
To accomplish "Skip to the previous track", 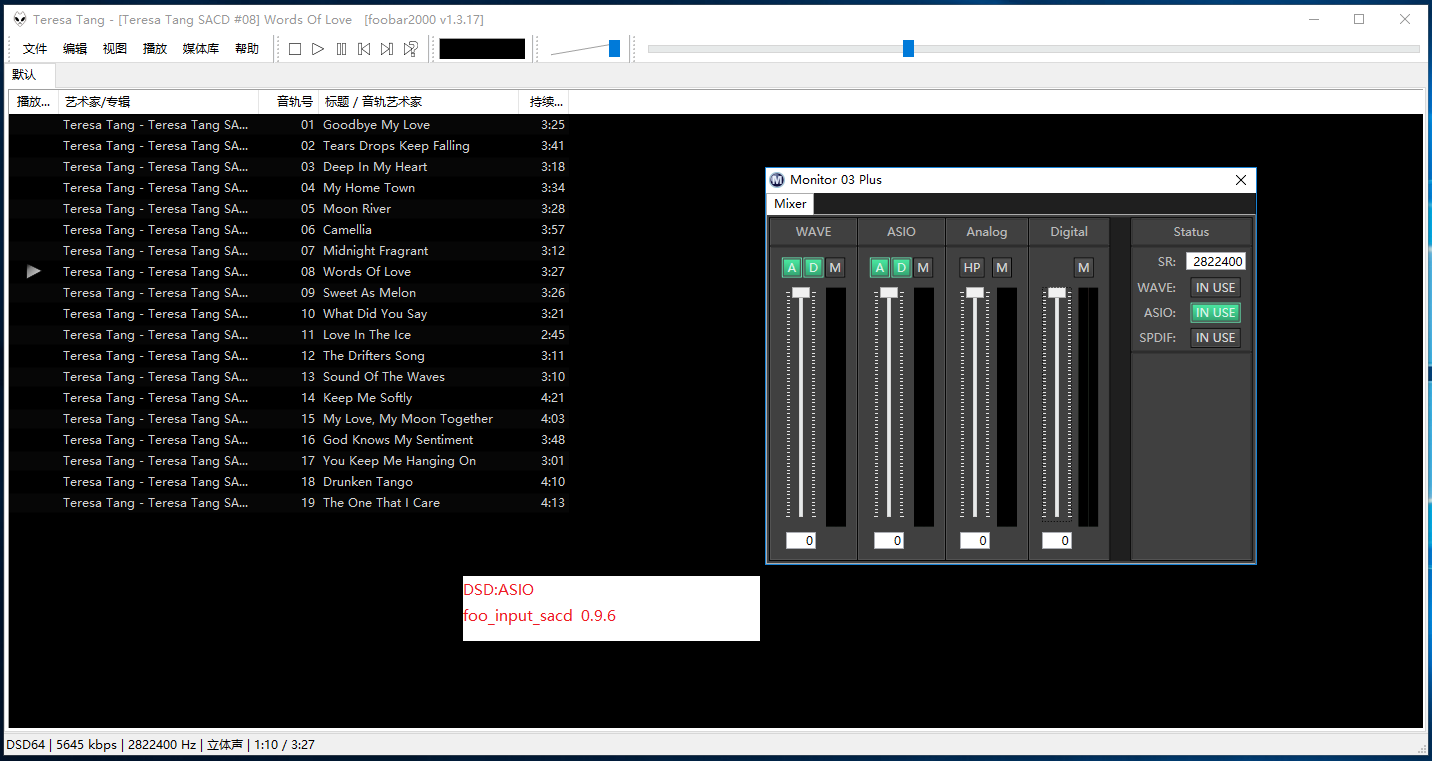I will [364, 49].
